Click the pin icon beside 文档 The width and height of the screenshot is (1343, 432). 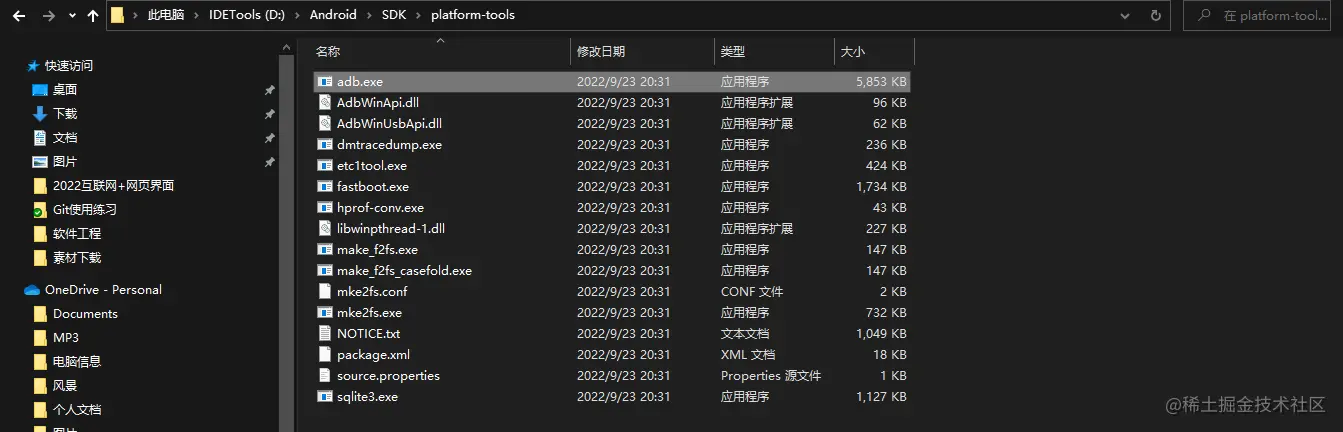(269, 138)
